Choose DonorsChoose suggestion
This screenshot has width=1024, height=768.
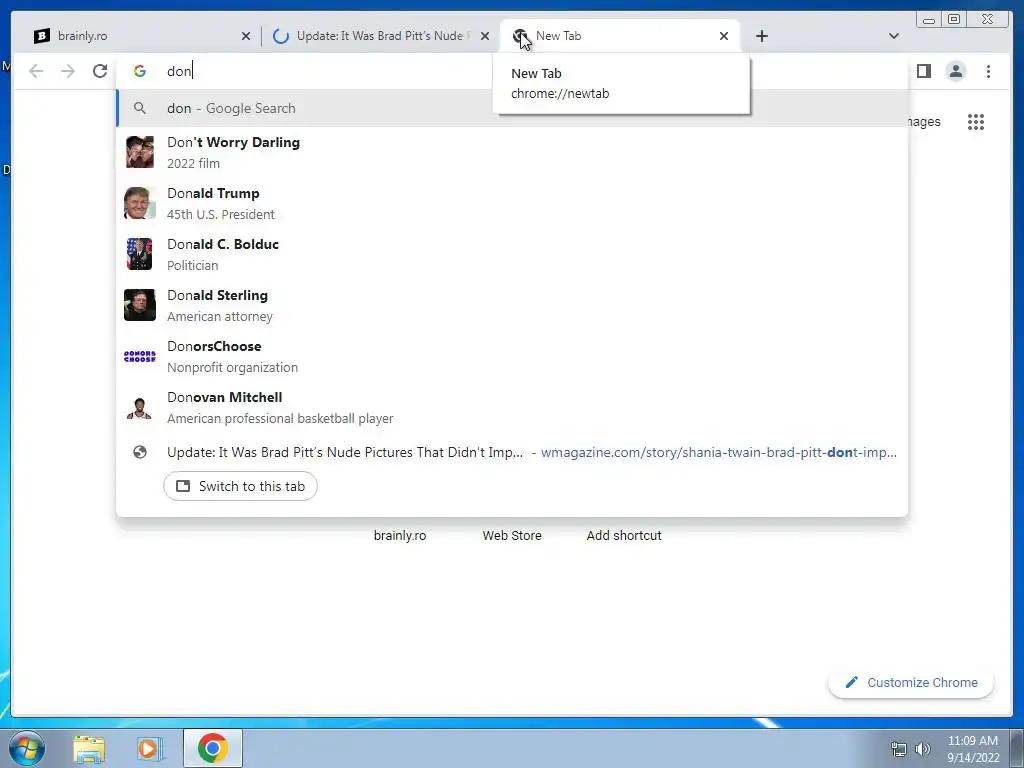pos(513,356)
